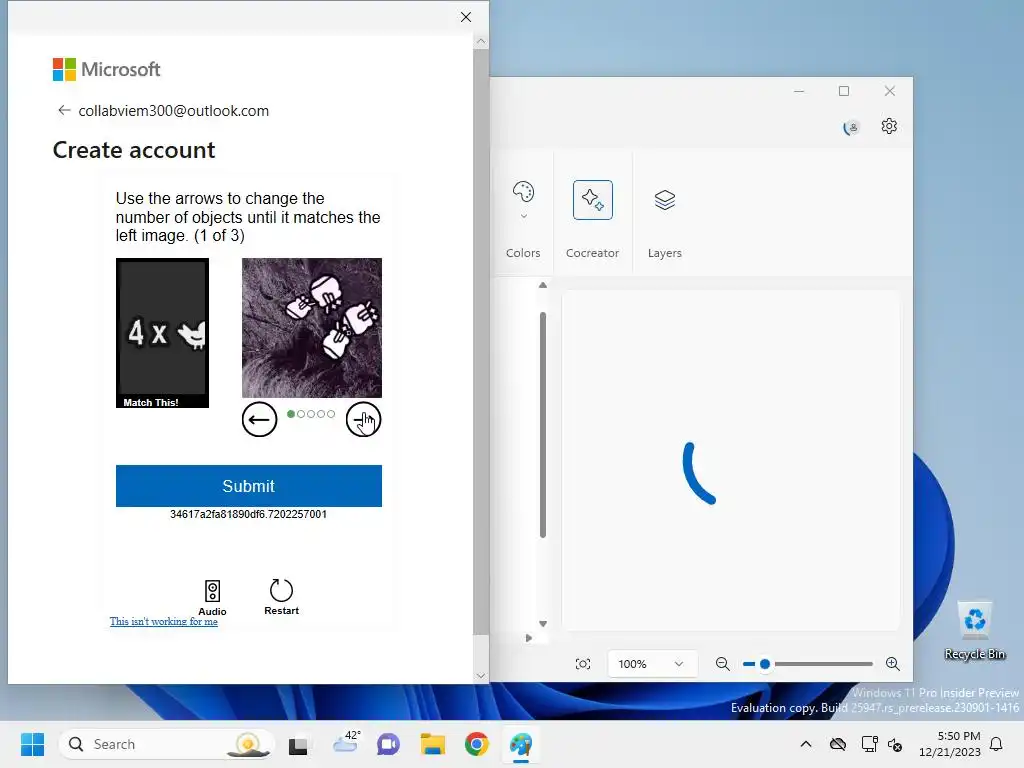
Task: Expand the Colors chevron in Paint
Action: [523, 216]
